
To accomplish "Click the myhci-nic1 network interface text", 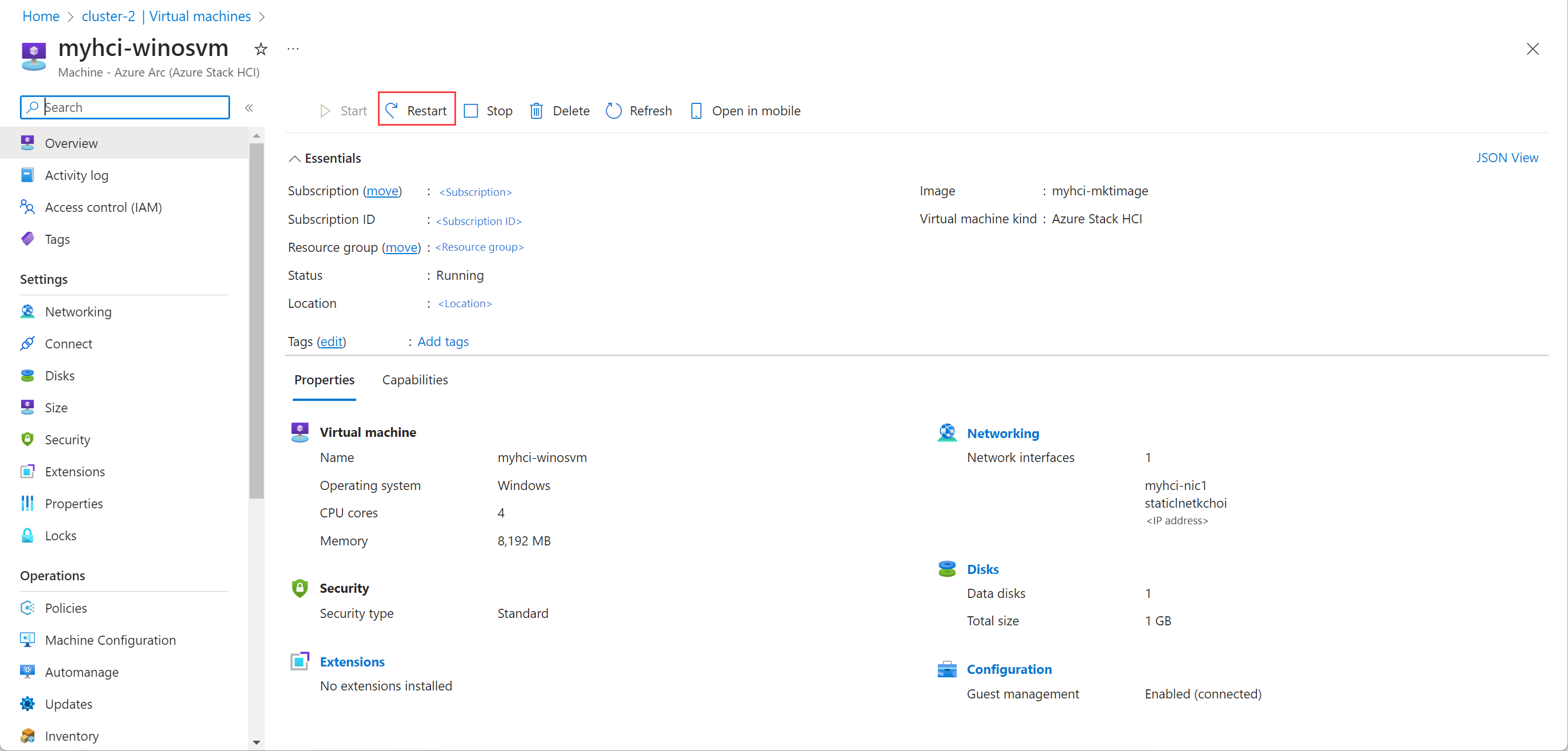I will tap(1175, 485).
